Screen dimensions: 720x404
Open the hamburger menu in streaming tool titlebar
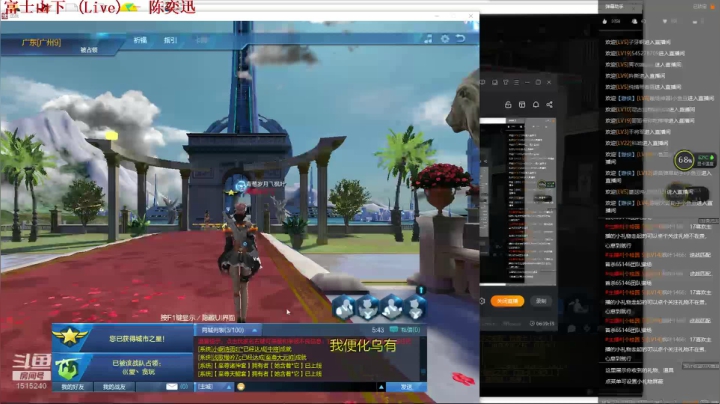517,82
